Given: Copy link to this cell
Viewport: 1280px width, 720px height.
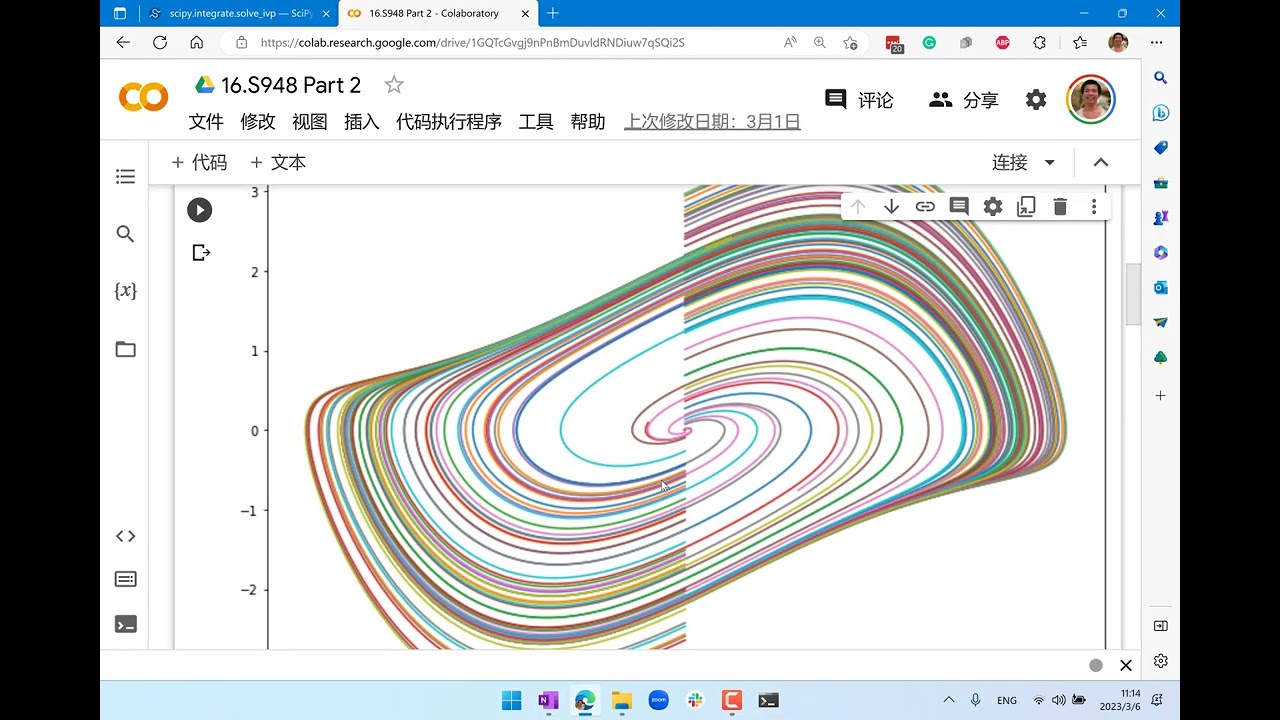Looking at the screenshot, I should tap(925, 207).
